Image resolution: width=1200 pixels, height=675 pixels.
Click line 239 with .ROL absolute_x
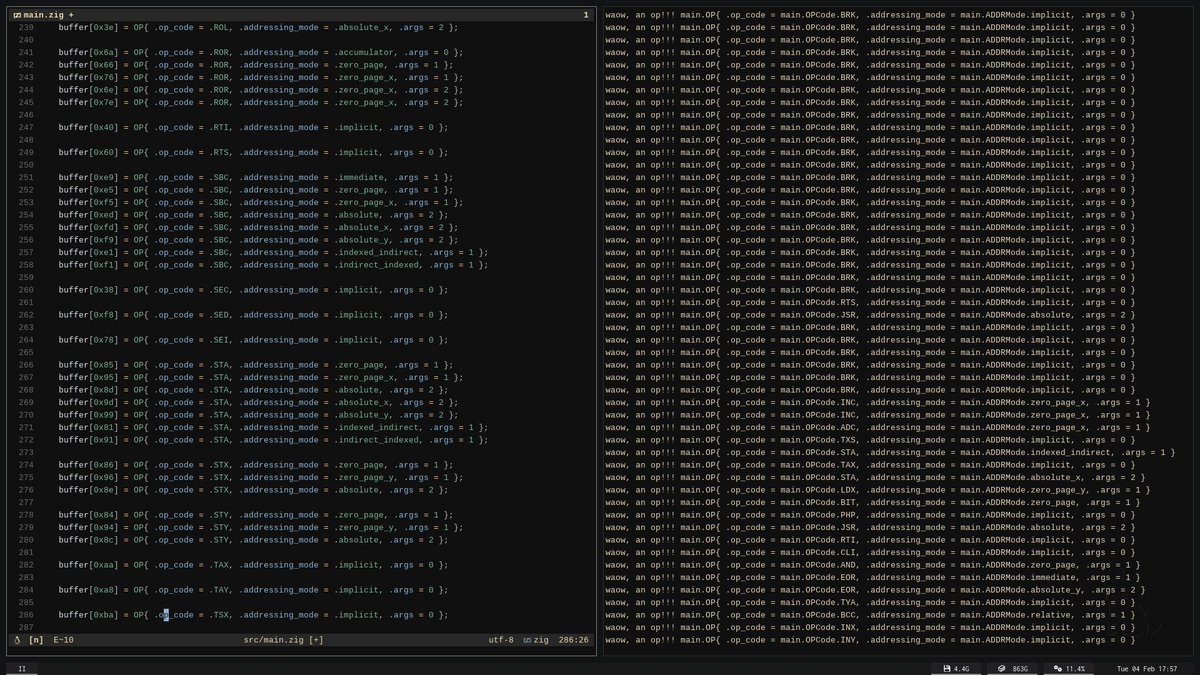click(260, 27)
